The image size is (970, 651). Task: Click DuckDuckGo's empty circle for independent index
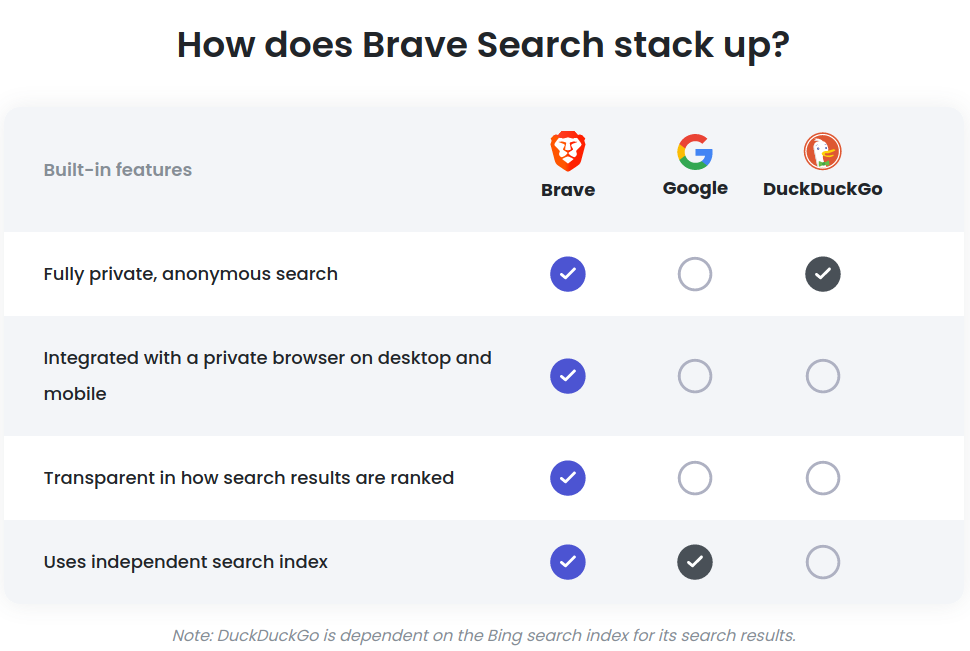823,562
